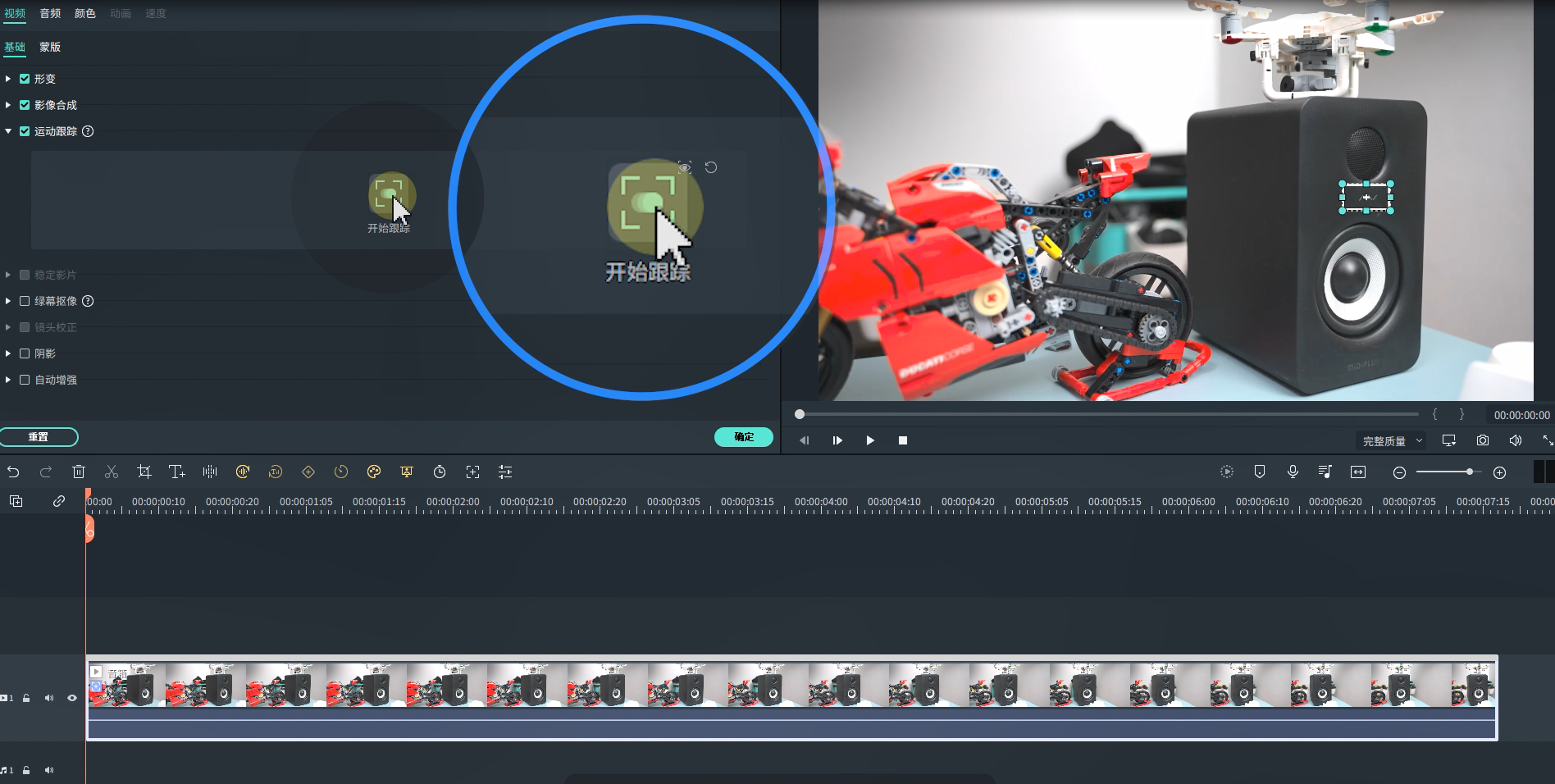The image size is (1555, 784).
Task: Click the timeline zoom slider
Action: tap(1448, 472)
